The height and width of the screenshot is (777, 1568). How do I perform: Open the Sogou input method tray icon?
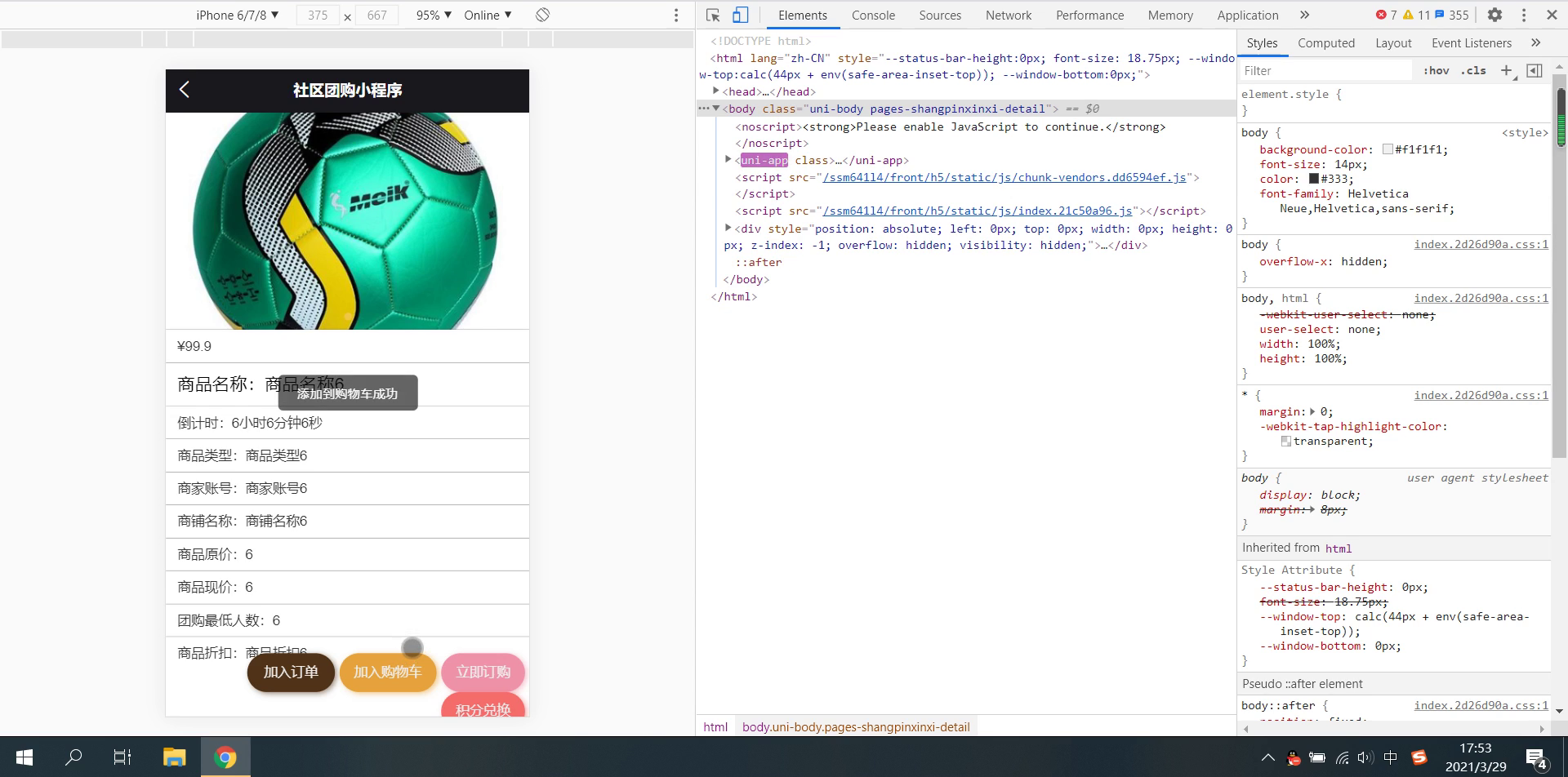(x=1419, y=757)
